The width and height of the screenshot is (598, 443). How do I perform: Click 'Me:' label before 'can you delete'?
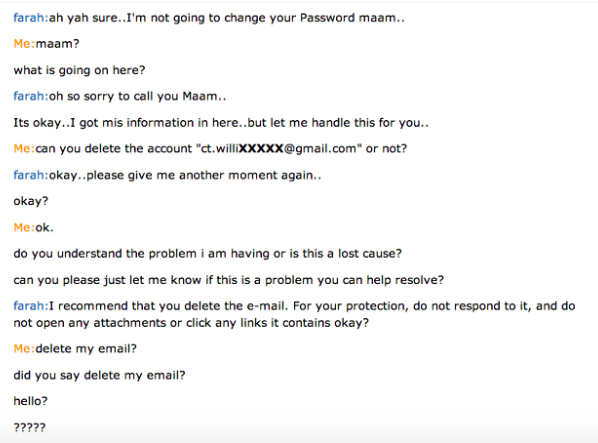click(24, 148)
